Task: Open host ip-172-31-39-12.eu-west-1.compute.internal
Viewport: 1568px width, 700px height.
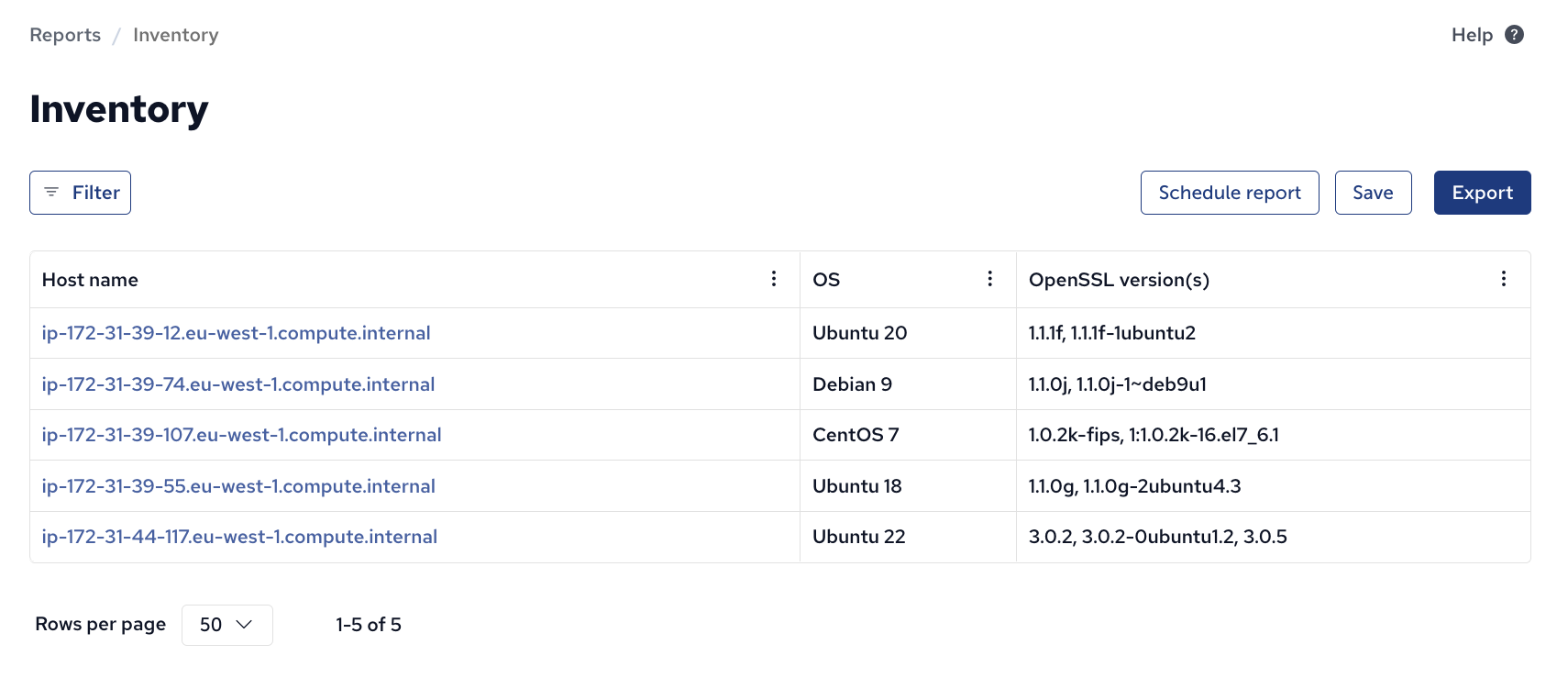Action: click(236, 333)
